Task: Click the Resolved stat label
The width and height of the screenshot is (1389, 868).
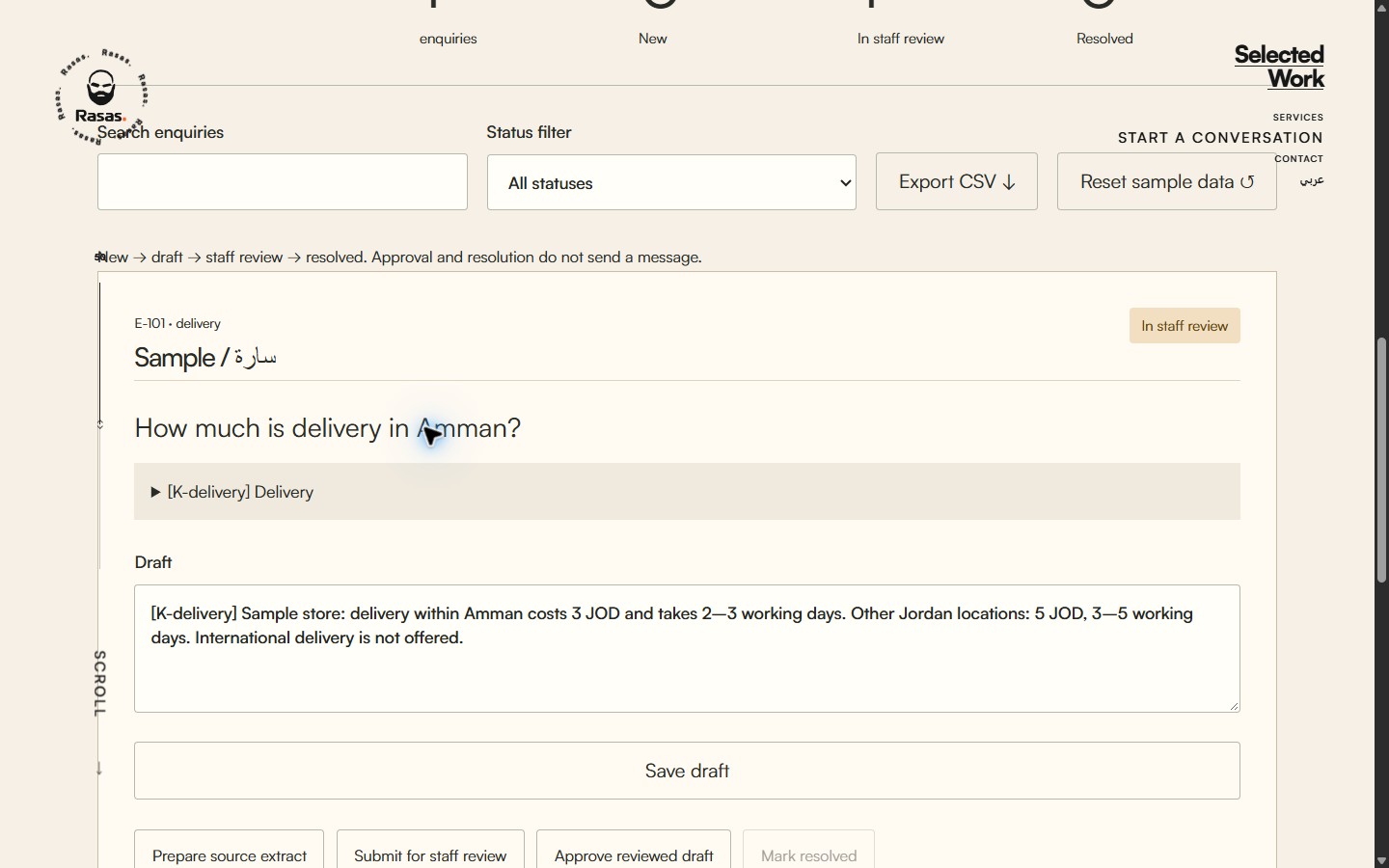Action: 1104,39
